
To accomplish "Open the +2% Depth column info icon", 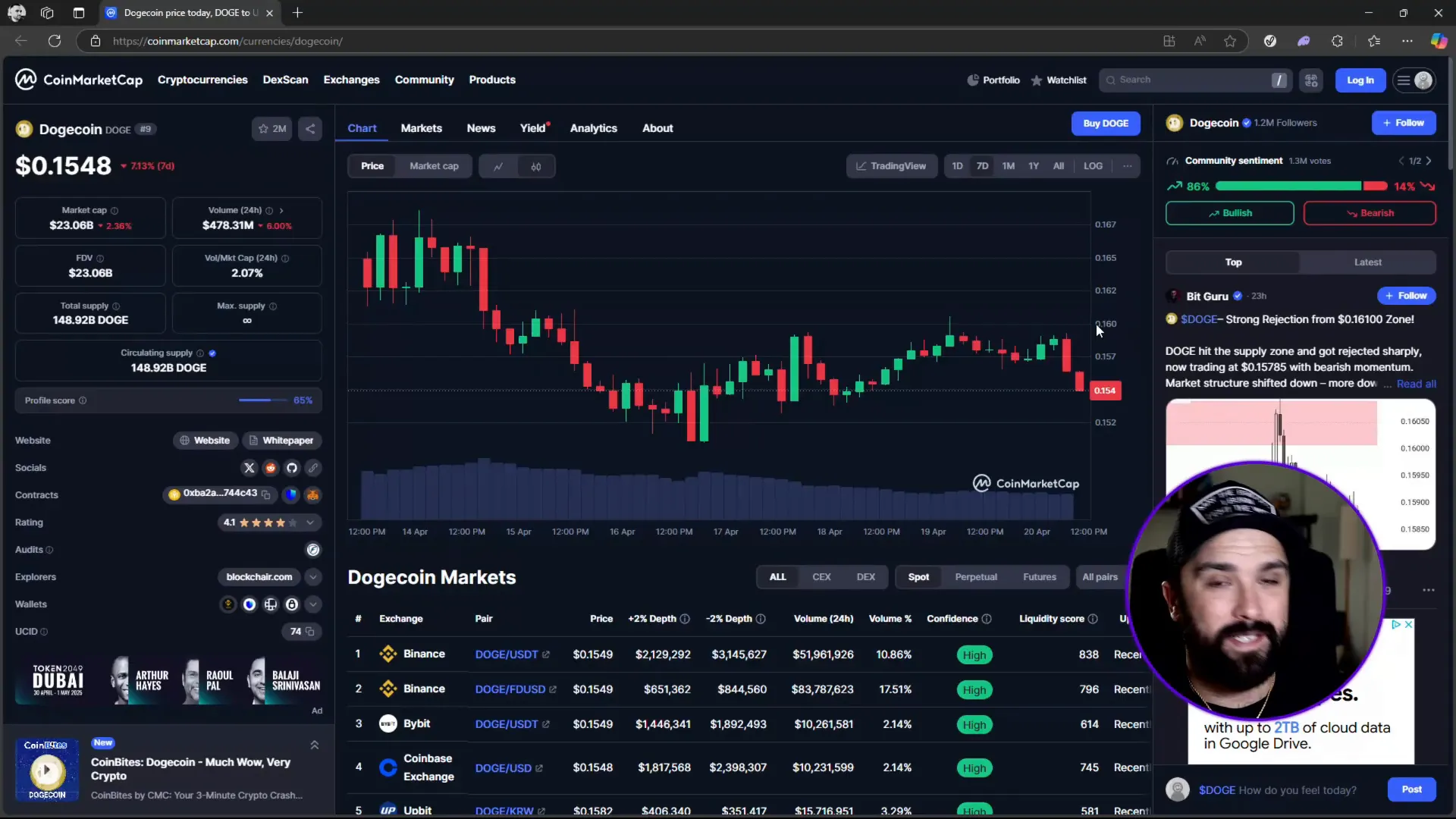I will (x=685, y=619).
